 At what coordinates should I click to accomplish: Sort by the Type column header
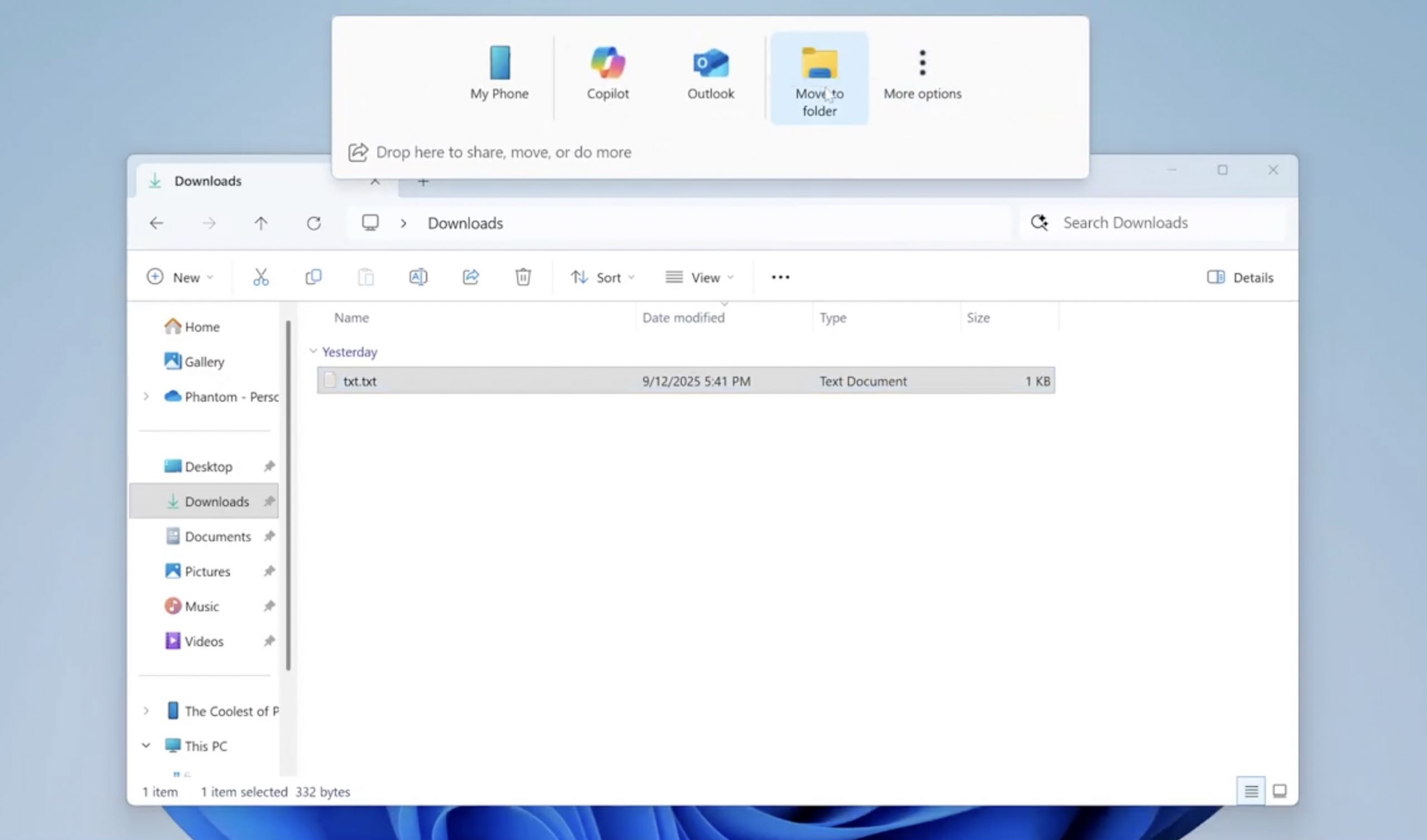832,318
